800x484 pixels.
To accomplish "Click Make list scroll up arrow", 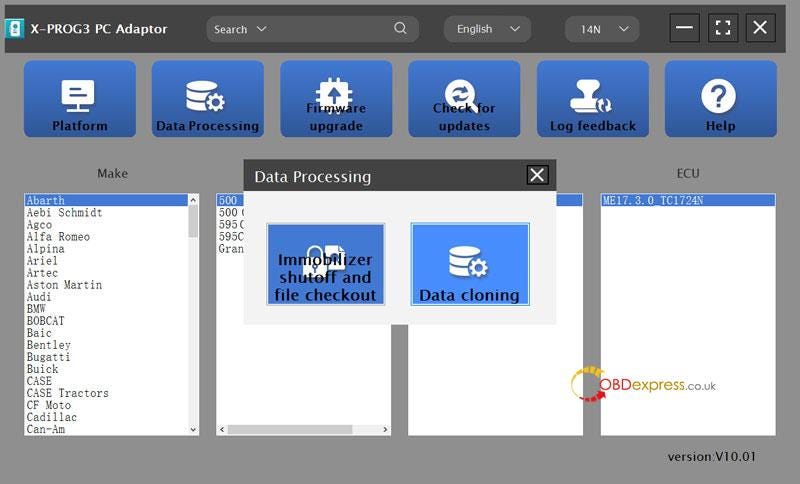I will pos(193,200).
